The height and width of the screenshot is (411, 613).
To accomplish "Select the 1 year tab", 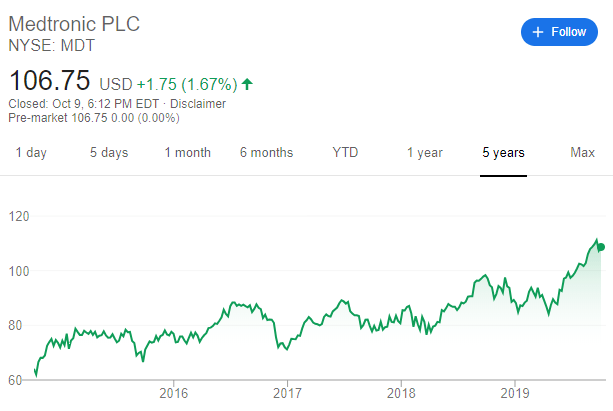I will pyautogui.click(x=425, y=153).
